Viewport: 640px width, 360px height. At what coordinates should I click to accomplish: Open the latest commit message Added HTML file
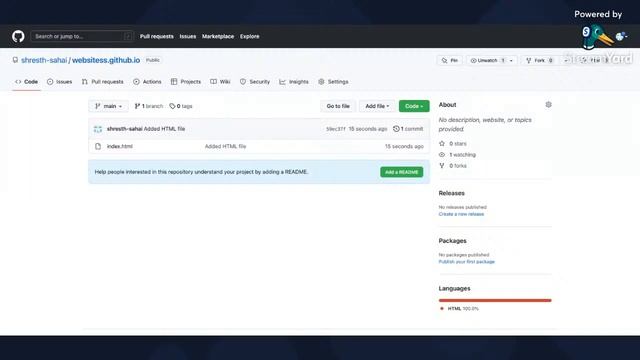164,129
